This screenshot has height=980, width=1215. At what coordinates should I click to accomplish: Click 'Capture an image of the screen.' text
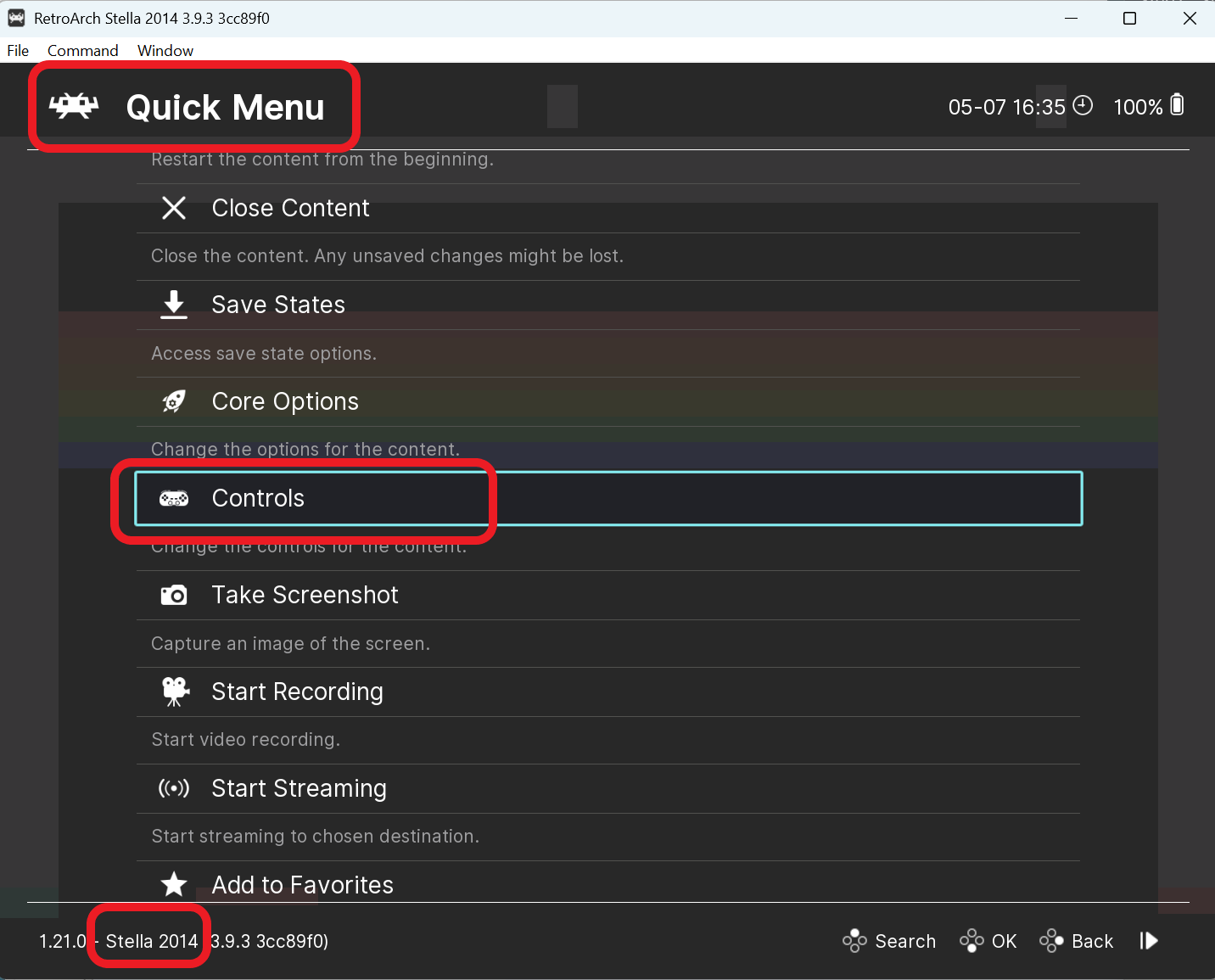pyautogui.click(x=290, y=643)
